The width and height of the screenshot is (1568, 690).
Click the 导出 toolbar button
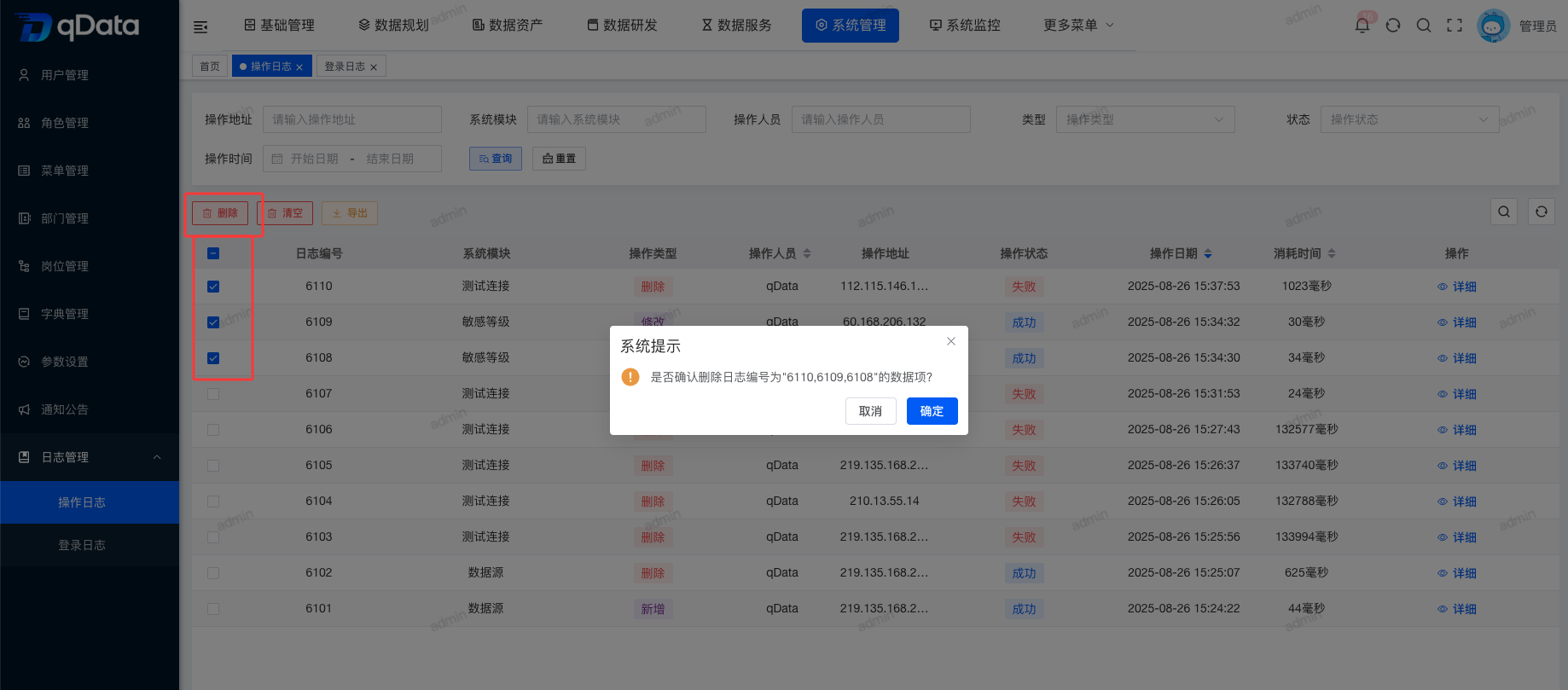coord(350,213)
